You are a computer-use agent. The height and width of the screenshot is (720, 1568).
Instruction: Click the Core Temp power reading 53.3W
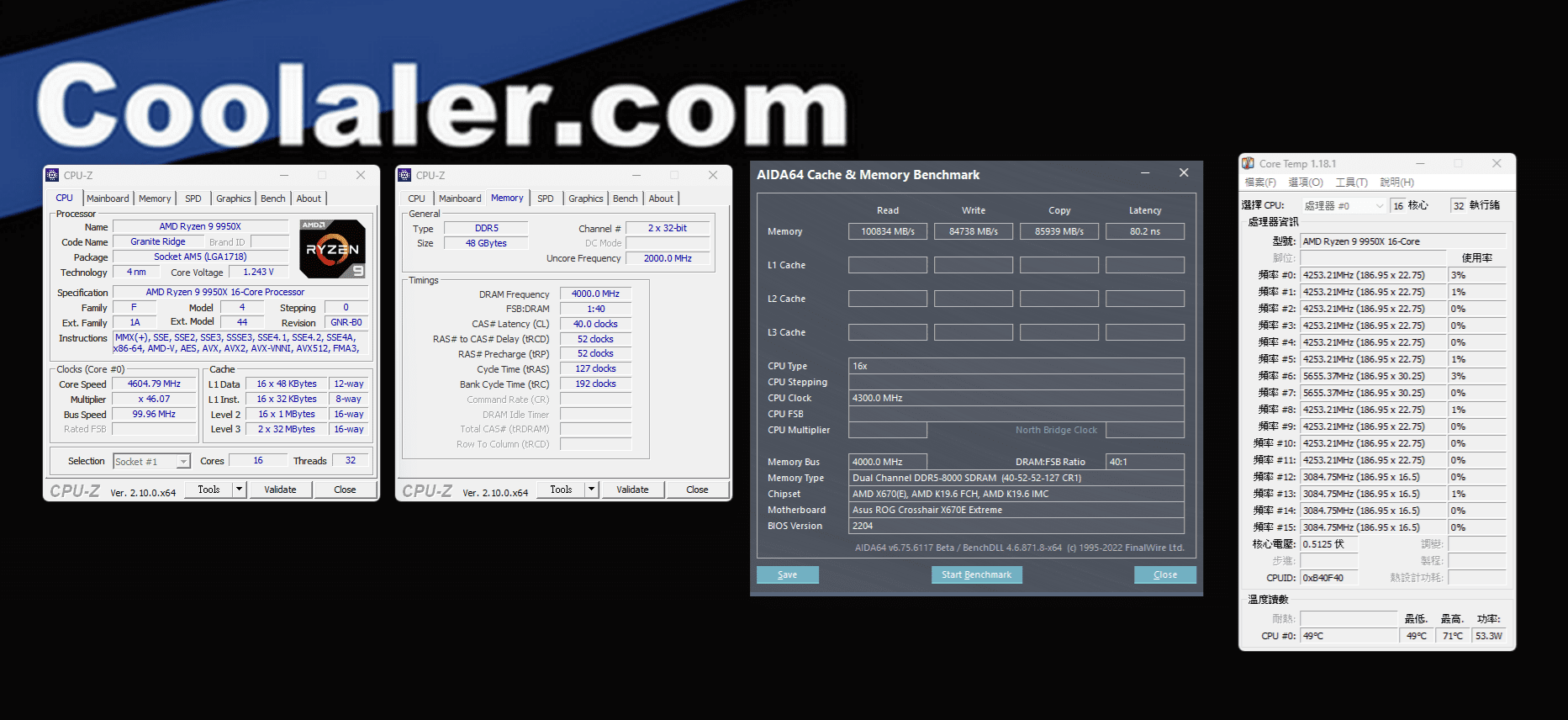(1489, 636)
